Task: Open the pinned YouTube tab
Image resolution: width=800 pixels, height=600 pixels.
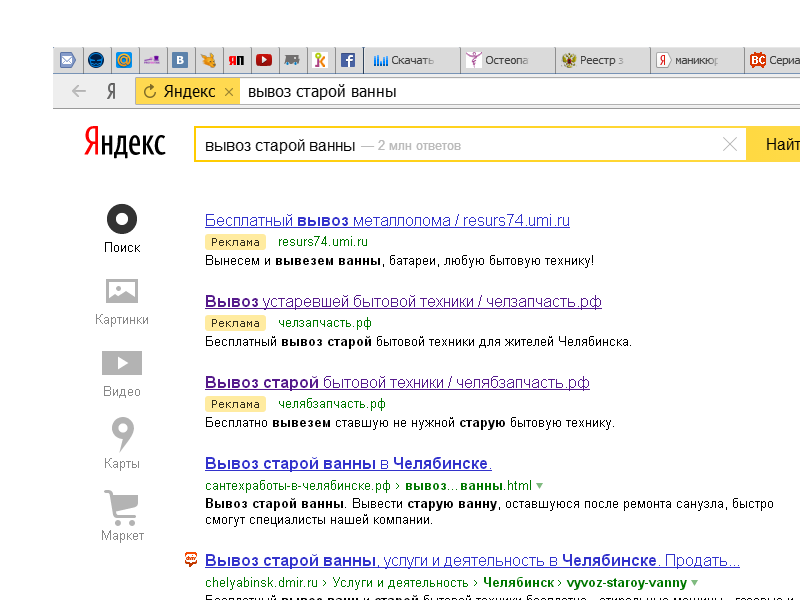Action: (264, 60)
